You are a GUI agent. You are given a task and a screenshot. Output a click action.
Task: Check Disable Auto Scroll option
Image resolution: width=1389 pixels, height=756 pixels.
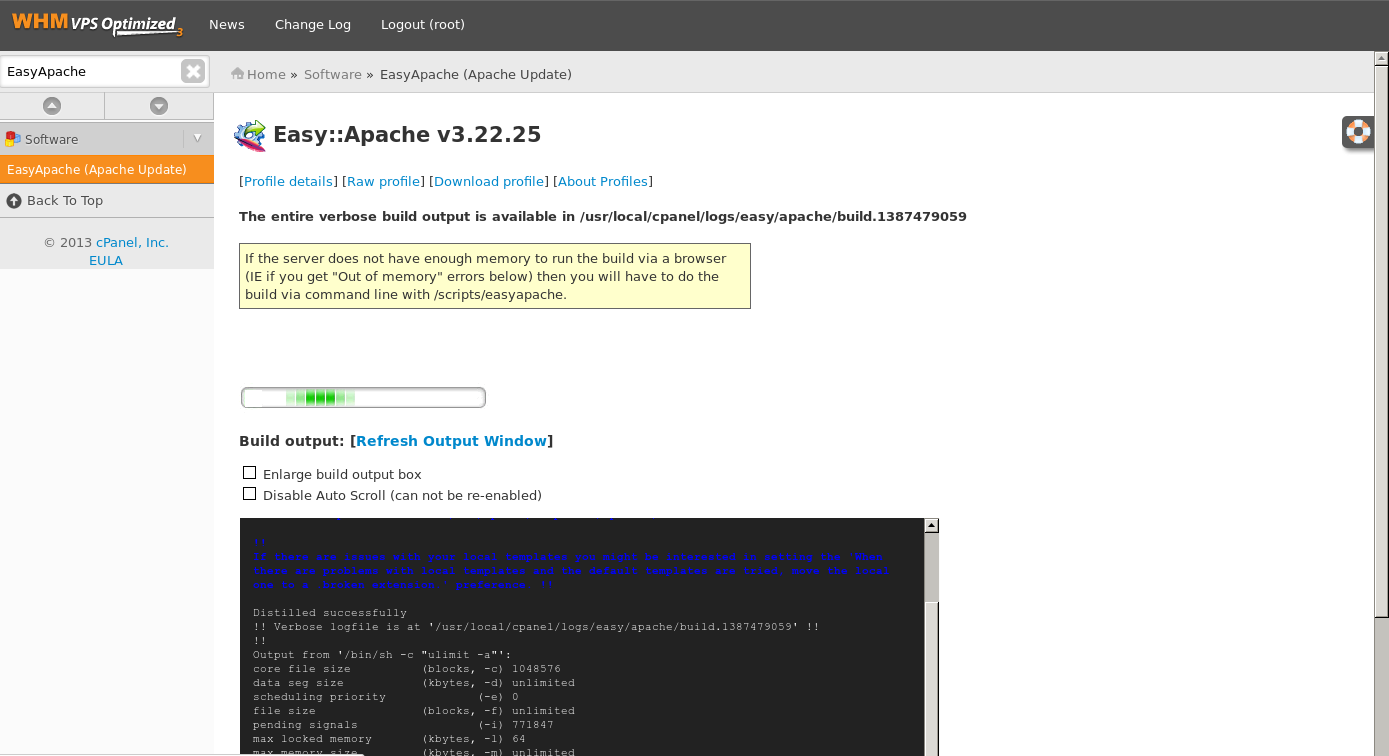(x=250, y=494)
